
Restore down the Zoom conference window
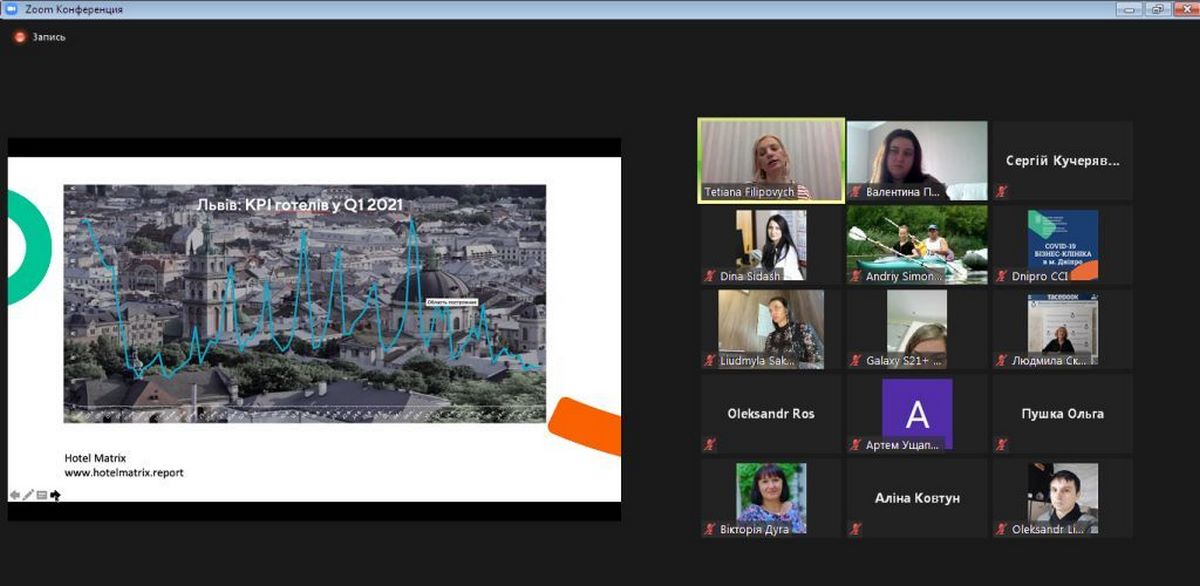tap(1158, 9)
